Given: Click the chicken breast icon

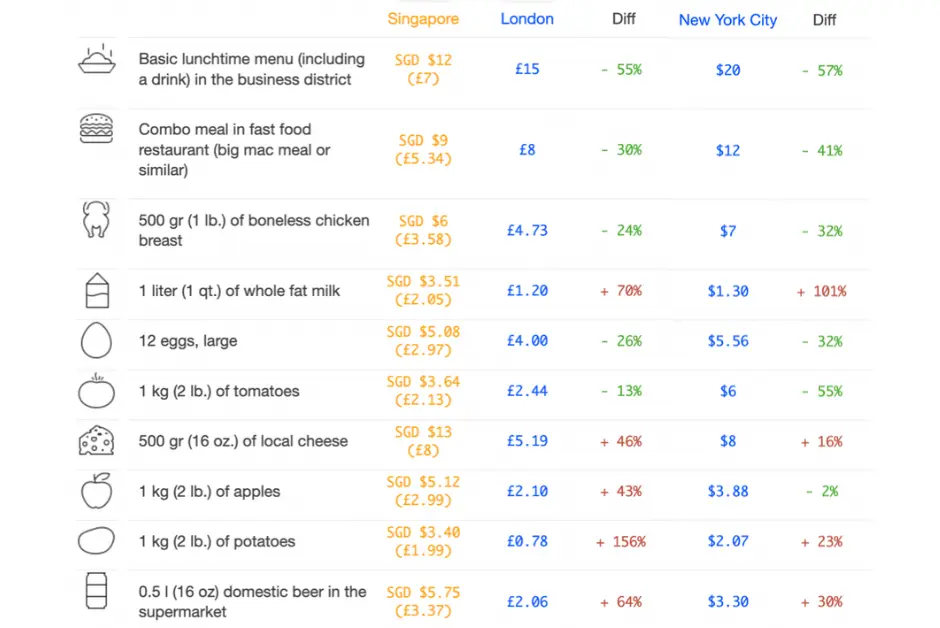Looking at the screenshot, I should [x=96, y=220].
